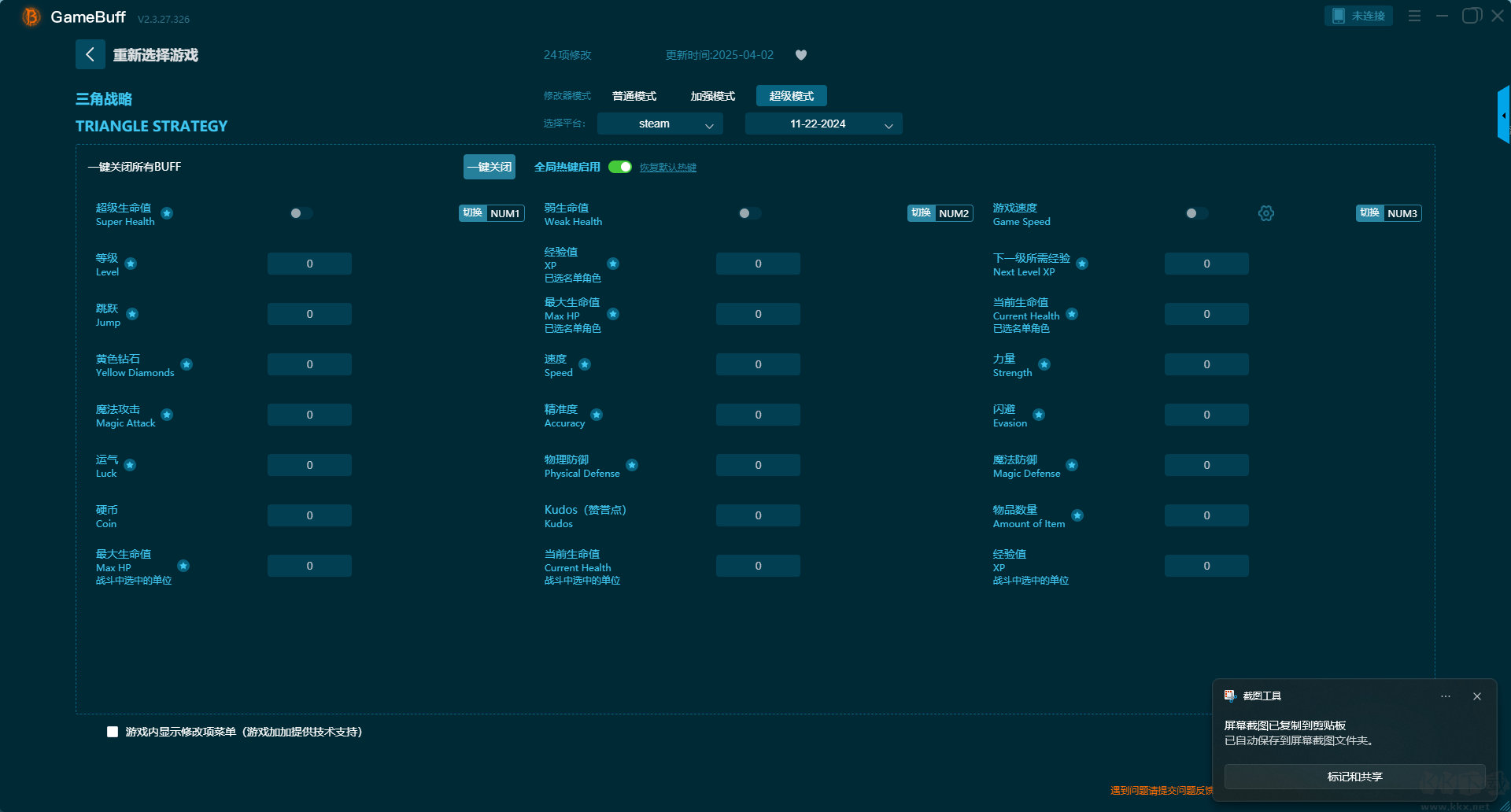Open the hamburger menu in title bar

pos(1414,16)
